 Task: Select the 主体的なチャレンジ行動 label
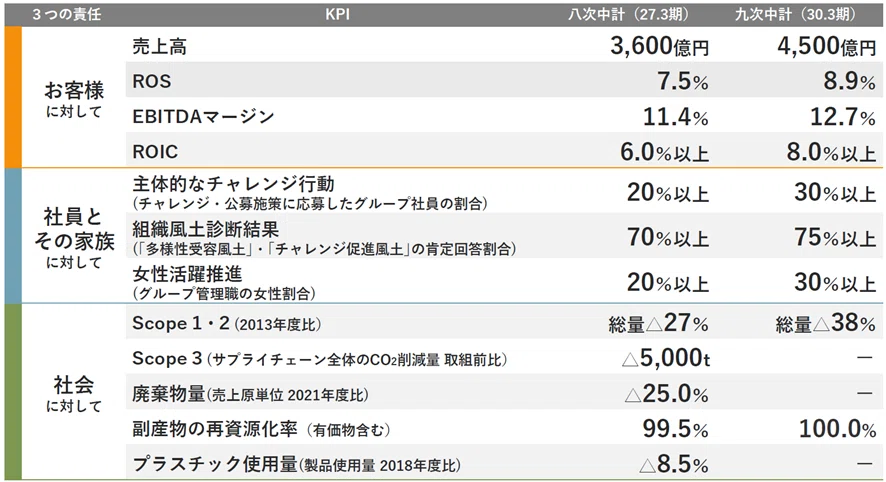[x=233, y=184]
